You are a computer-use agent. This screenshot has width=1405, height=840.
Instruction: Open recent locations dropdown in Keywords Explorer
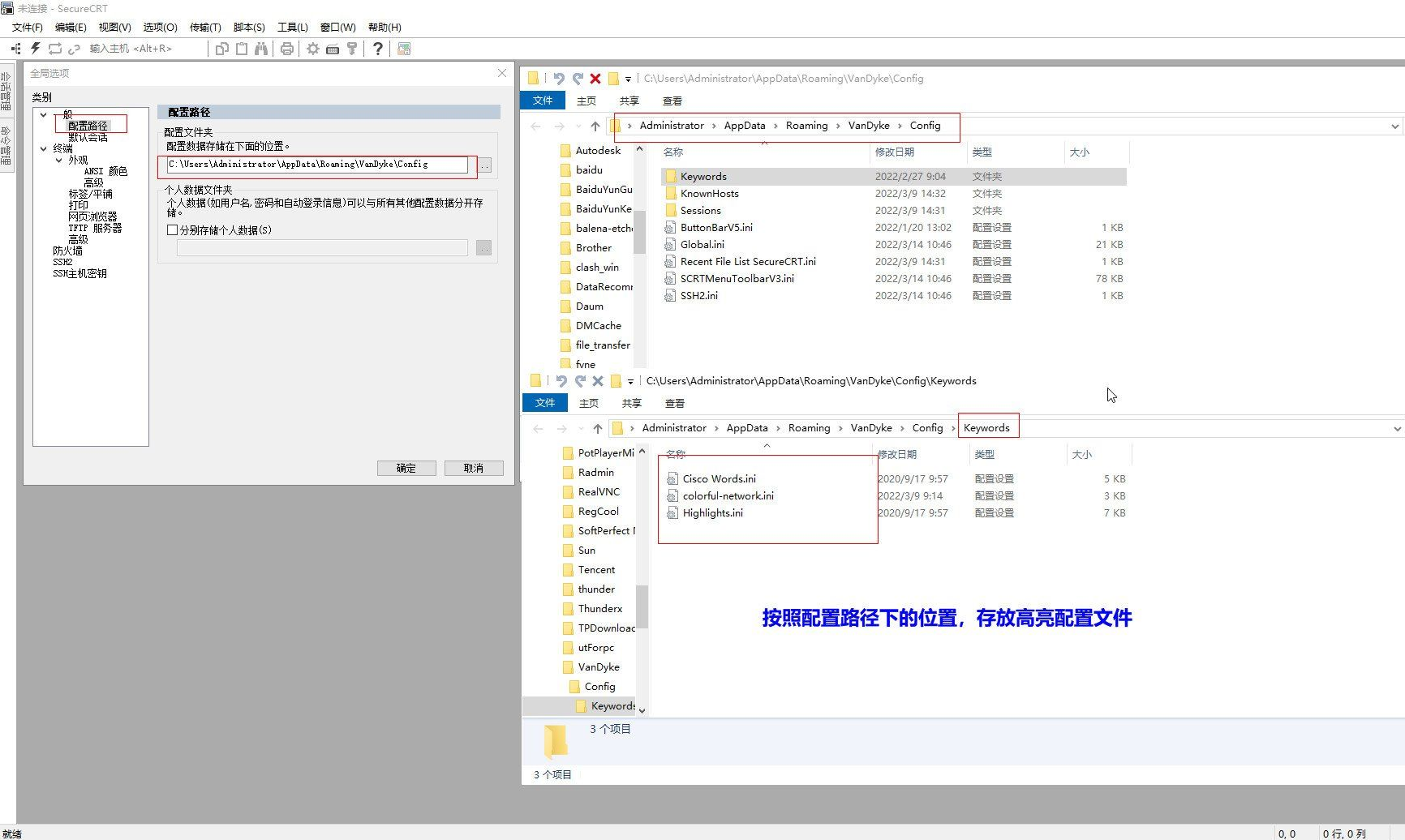click(x=581, y=428)
